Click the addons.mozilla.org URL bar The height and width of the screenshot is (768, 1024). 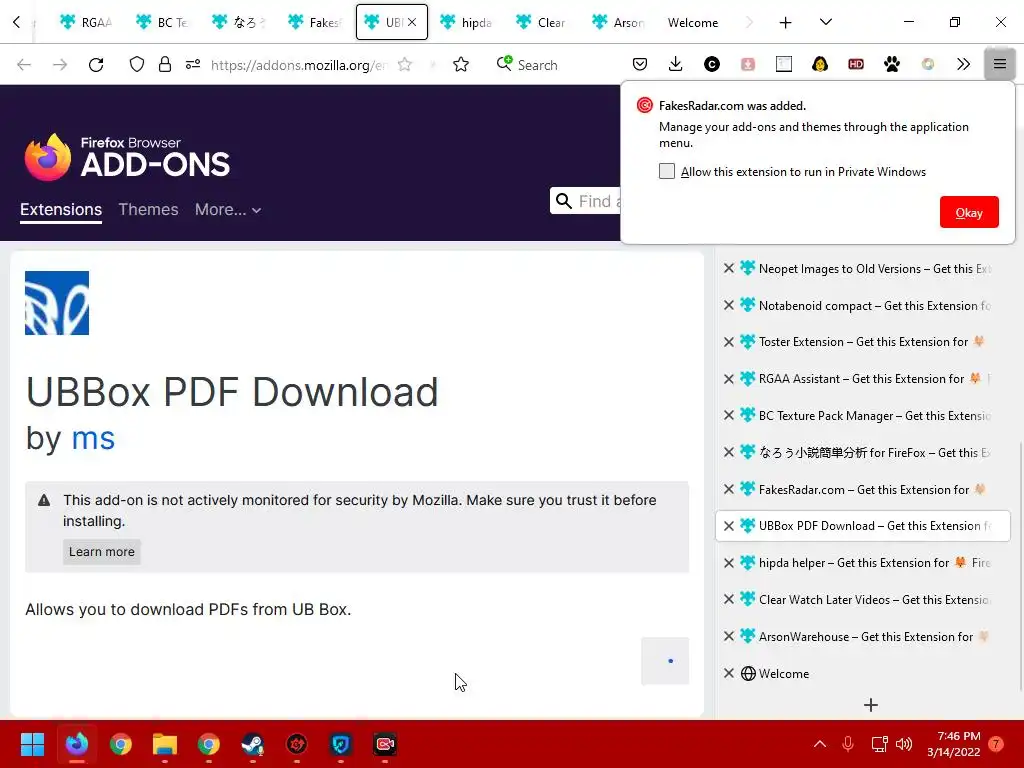click(298, 65)
